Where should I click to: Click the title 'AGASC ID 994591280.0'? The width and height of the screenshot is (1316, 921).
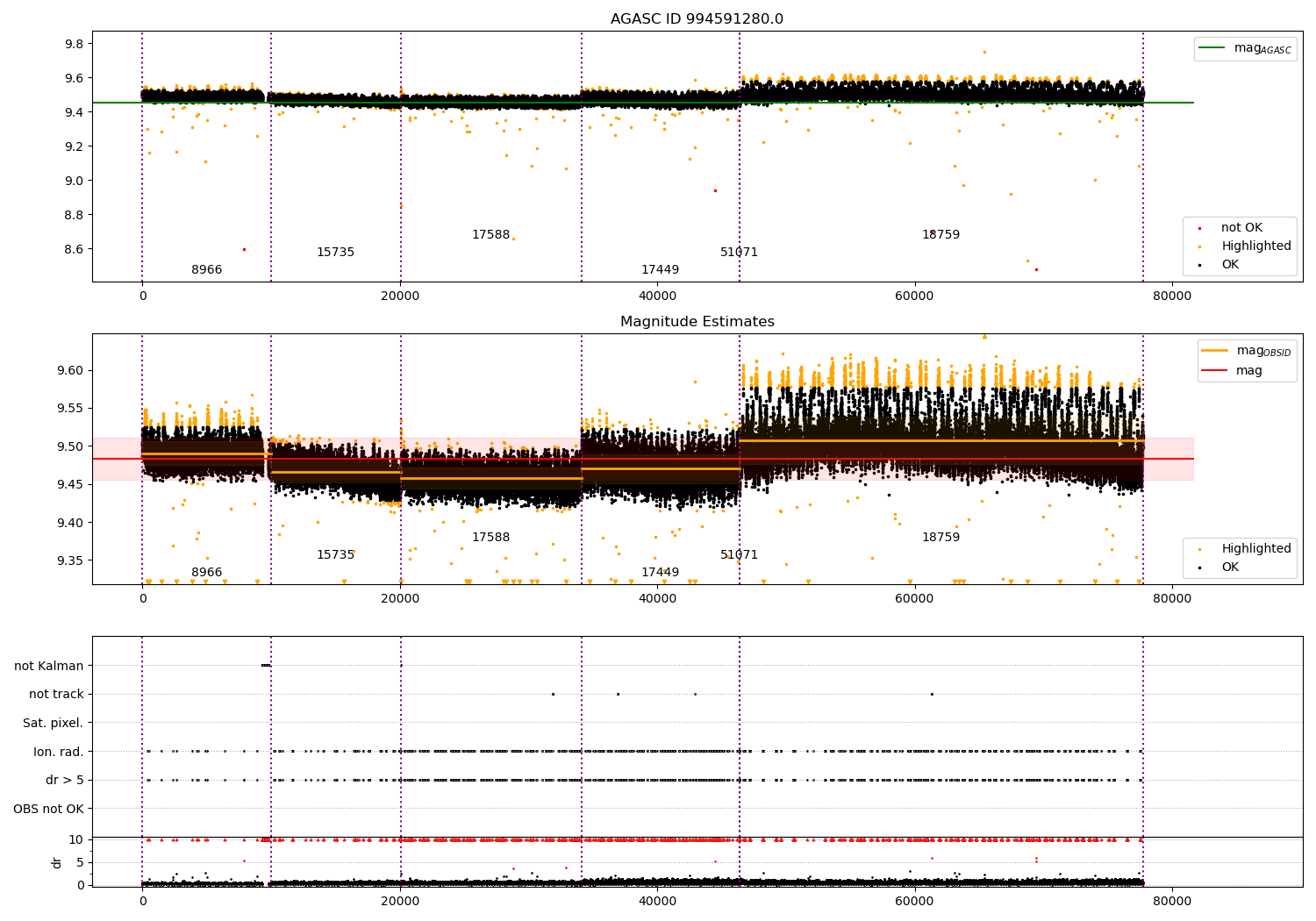point(697,19)
